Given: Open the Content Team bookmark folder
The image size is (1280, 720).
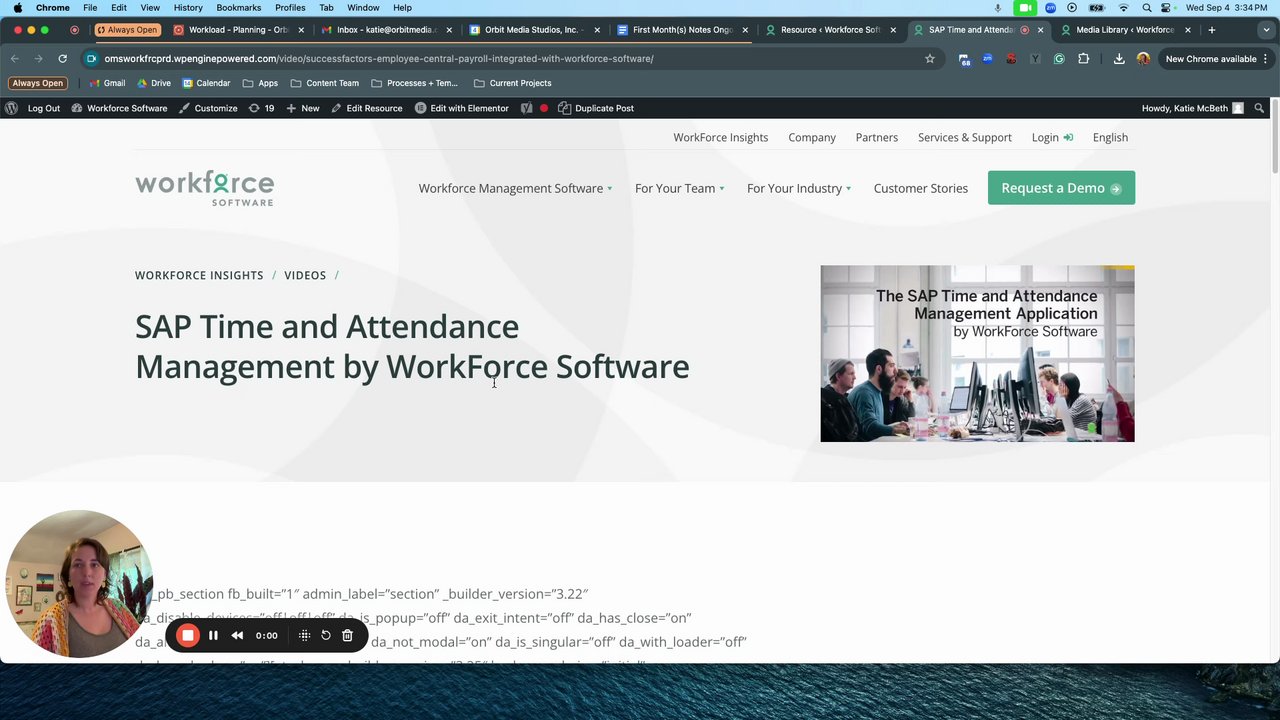Looking at the screenshot, I should coord(325,83).
